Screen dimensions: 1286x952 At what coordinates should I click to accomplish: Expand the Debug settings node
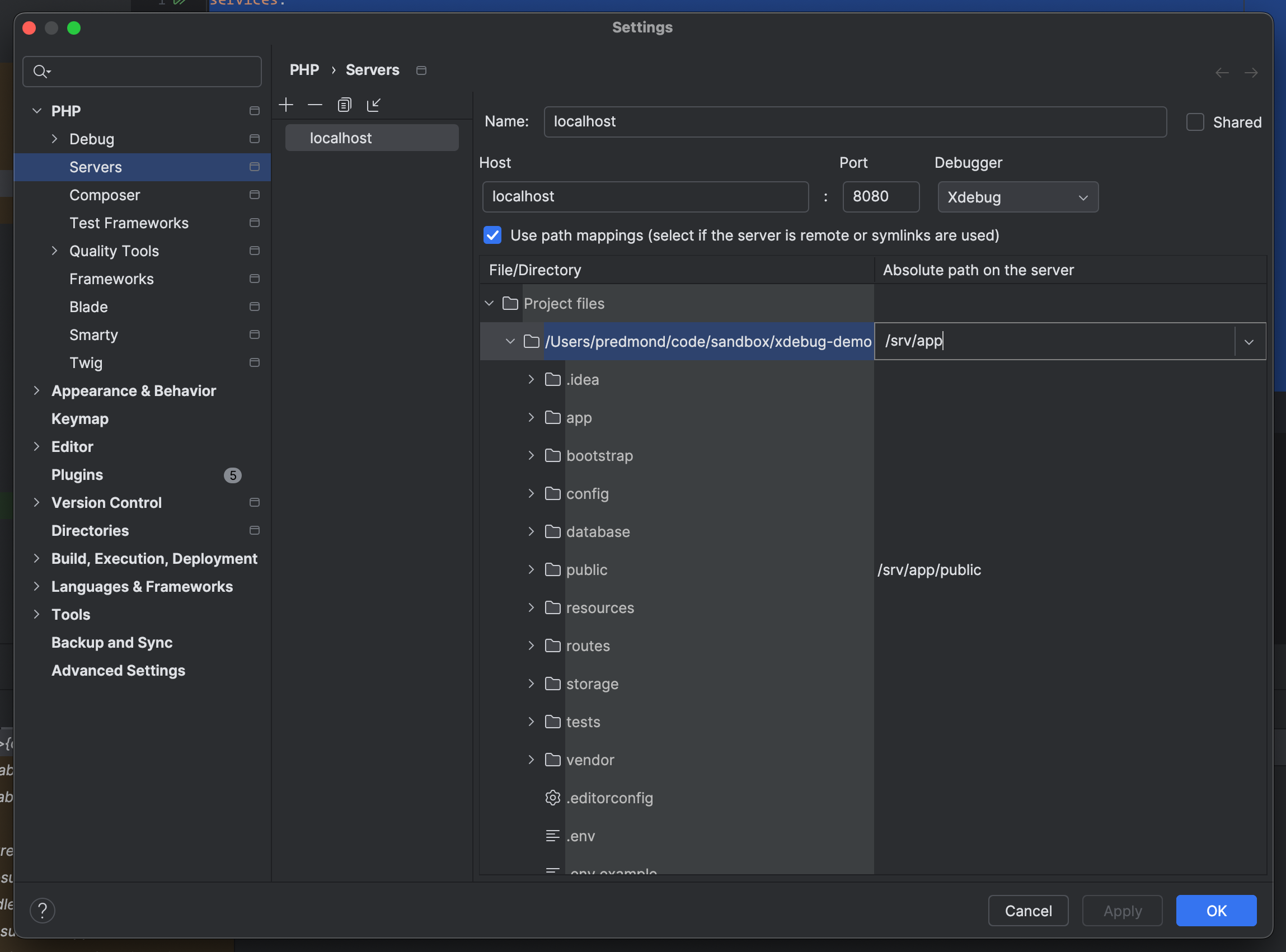[55, 139]
